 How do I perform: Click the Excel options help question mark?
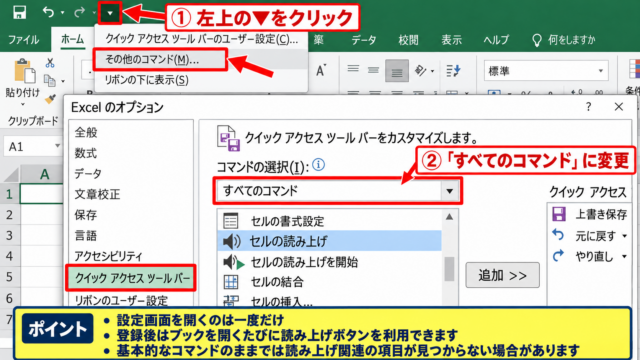(x=588, y=107)
